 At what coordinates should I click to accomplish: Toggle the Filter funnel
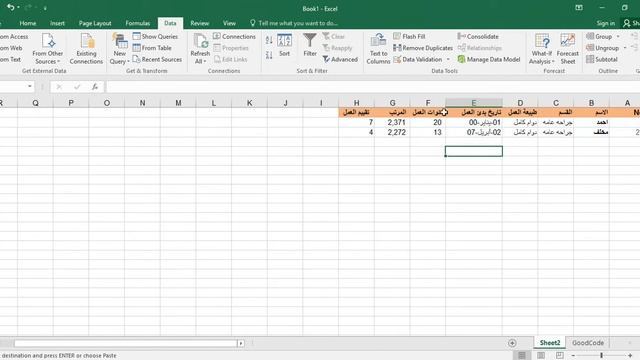tap(310, 45)
